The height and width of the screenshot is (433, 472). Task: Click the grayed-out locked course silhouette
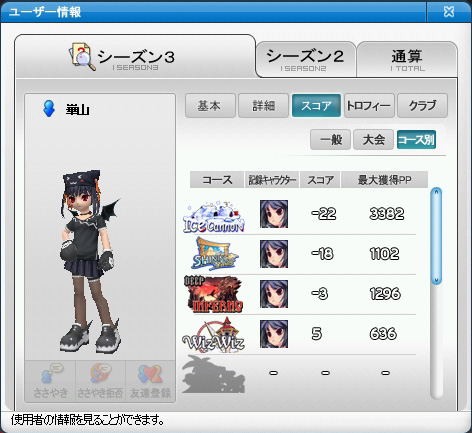(214, 374)
